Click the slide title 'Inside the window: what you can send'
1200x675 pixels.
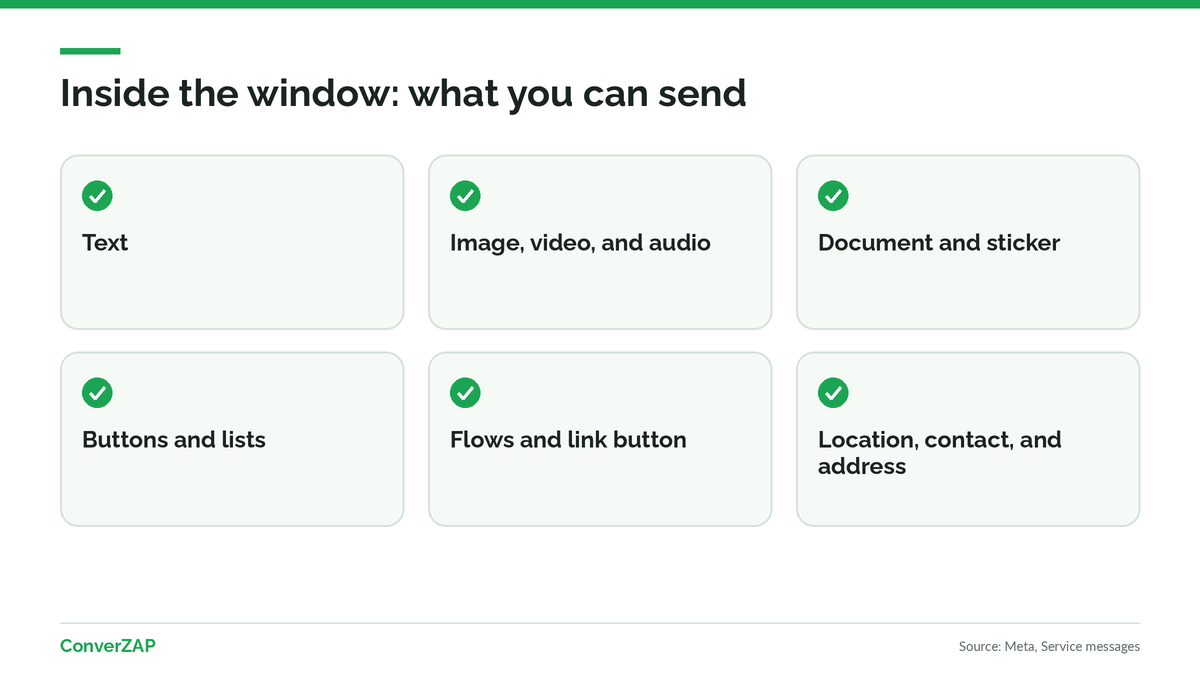403,93
